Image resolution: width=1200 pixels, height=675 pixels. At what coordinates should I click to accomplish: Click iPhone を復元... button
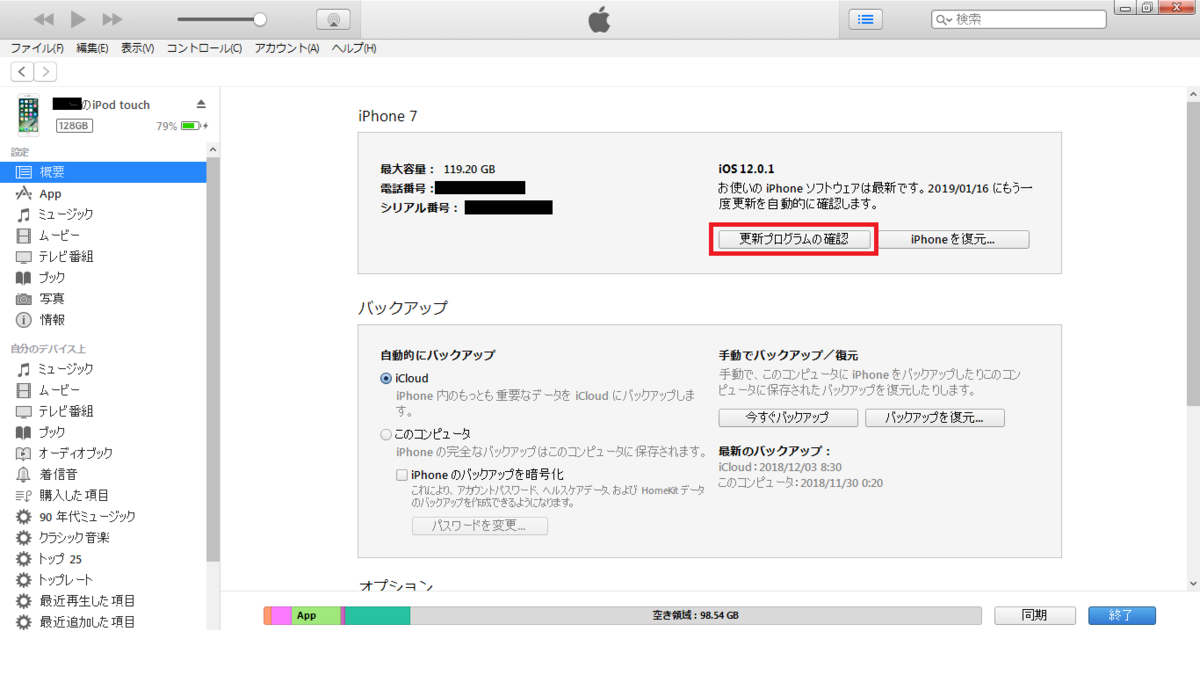tap(952, 240)
